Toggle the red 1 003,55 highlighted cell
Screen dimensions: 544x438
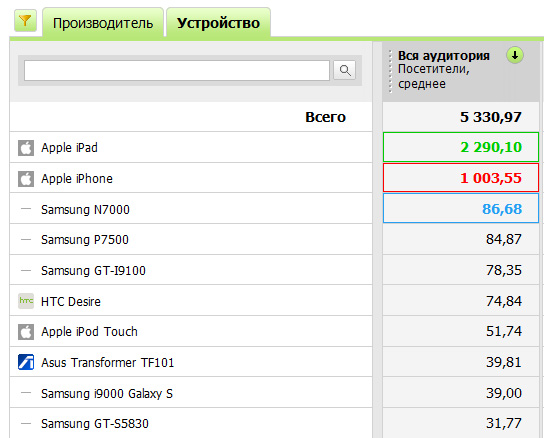click(461, 178)
